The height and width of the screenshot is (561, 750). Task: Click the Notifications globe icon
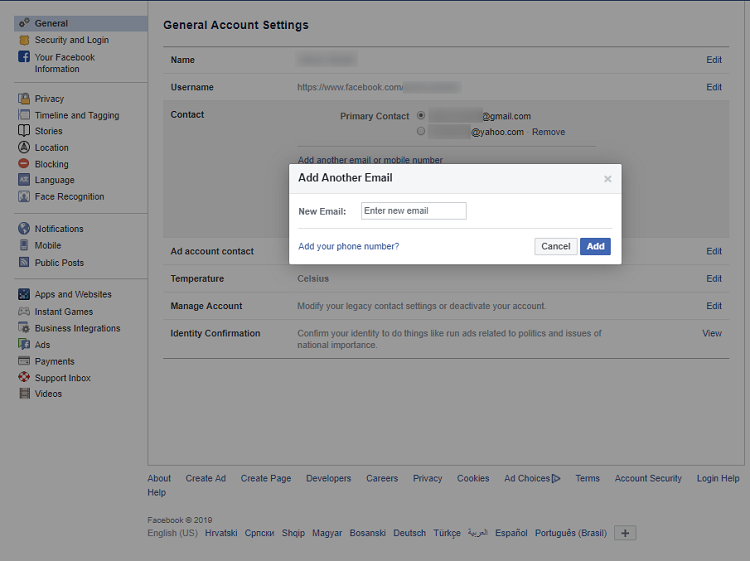[x=24, y=229]
